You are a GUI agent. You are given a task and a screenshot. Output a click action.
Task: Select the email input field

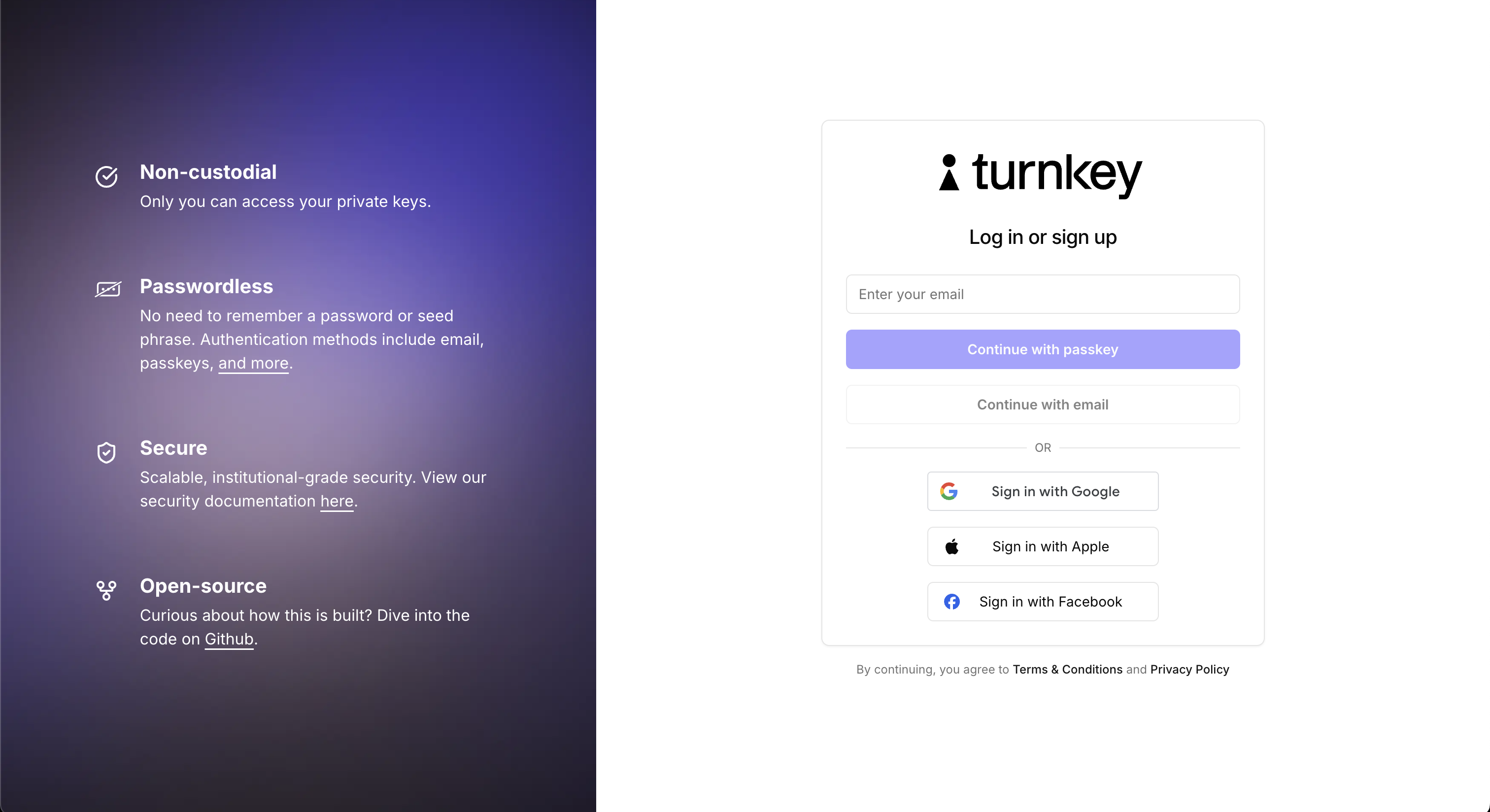[1043, 294]
